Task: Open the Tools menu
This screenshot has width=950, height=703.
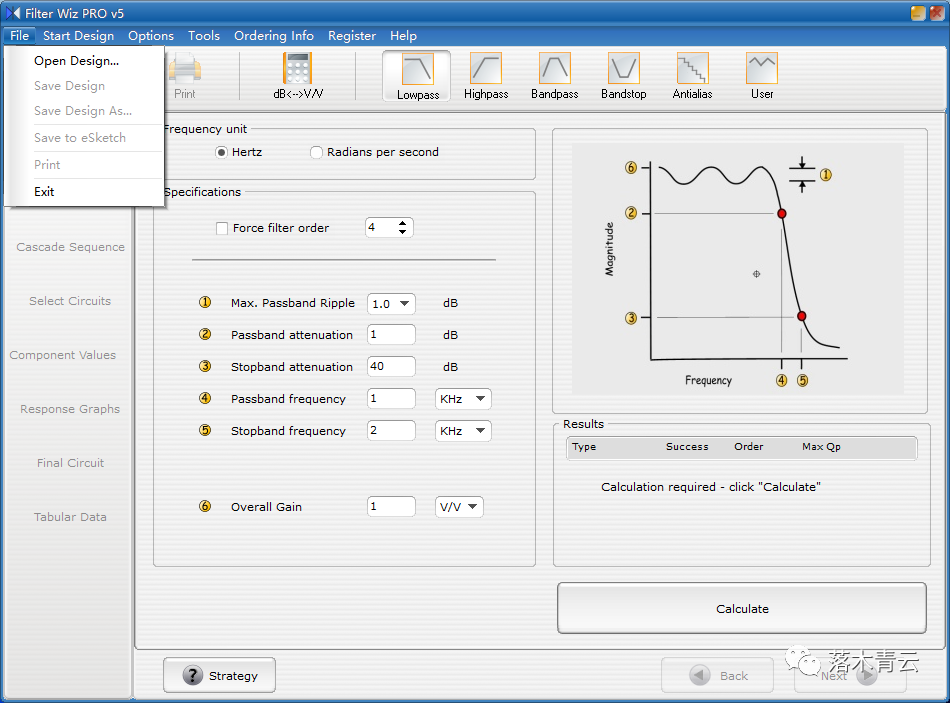Action: pos(204,36)
